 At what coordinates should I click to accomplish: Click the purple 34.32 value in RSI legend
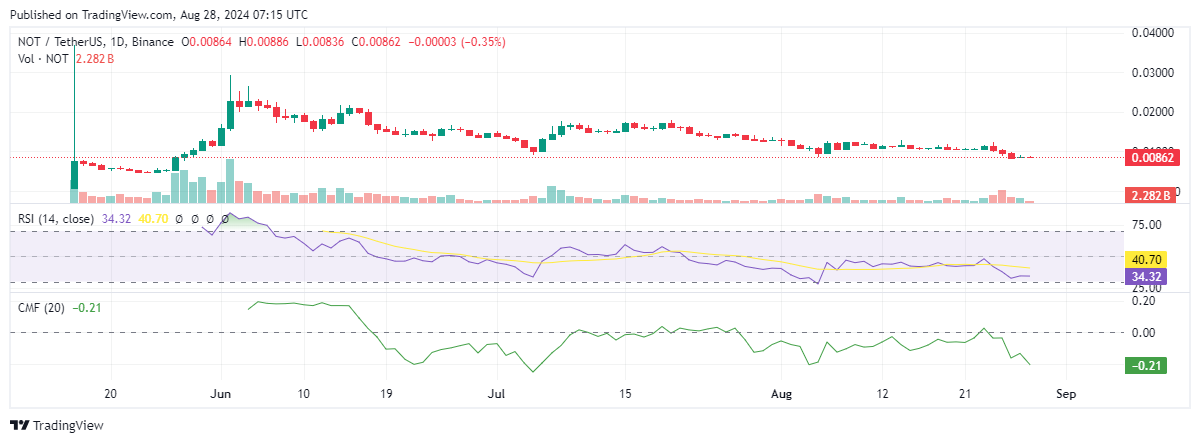[118, 218]
